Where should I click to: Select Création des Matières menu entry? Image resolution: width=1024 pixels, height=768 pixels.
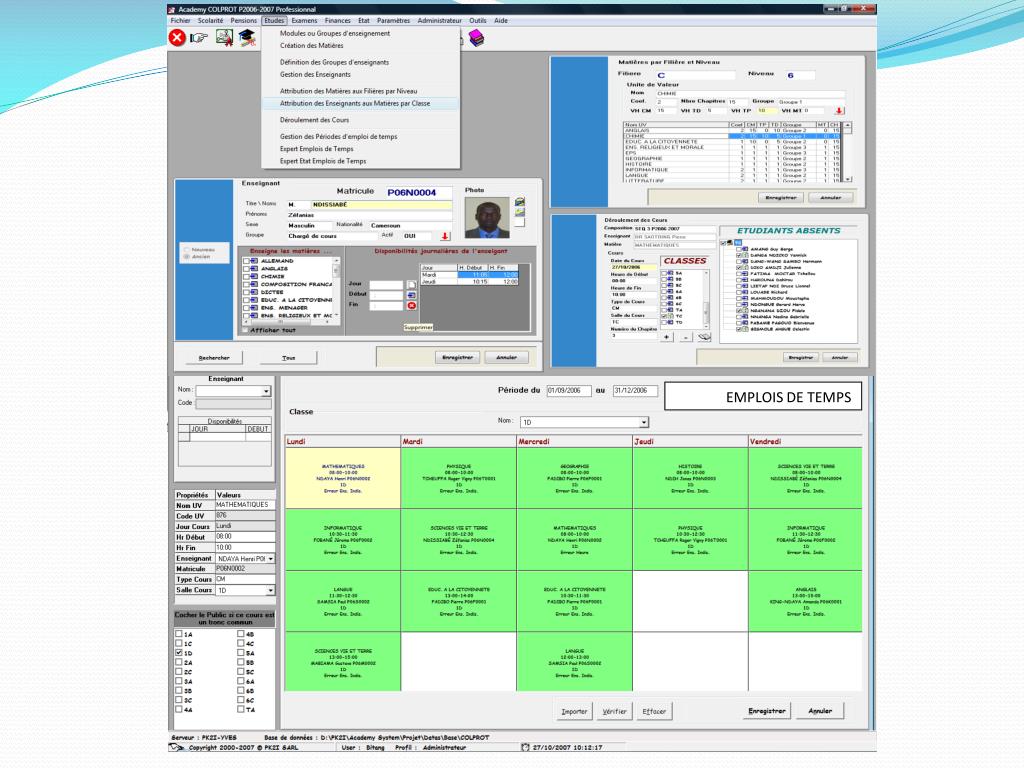[x=312, y=46]
